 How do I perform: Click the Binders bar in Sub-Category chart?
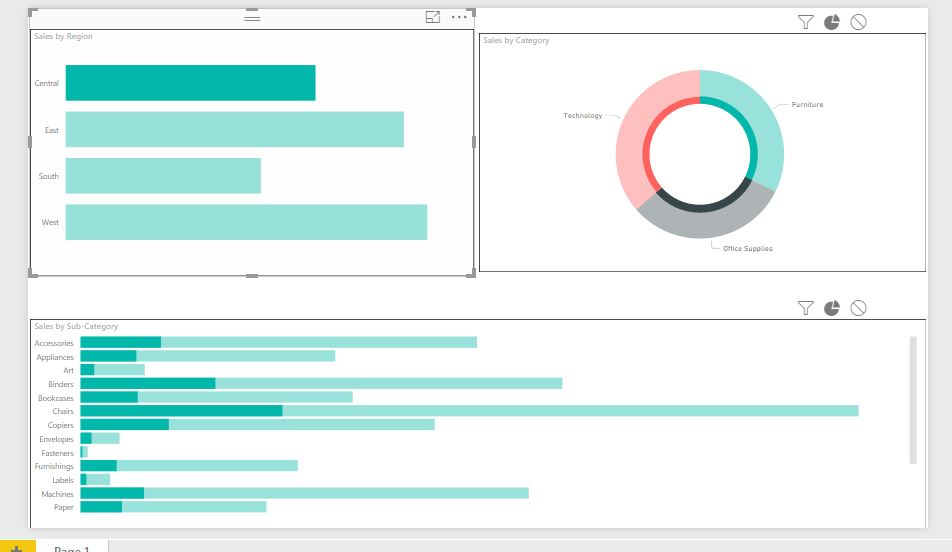[x=321, y=384]
